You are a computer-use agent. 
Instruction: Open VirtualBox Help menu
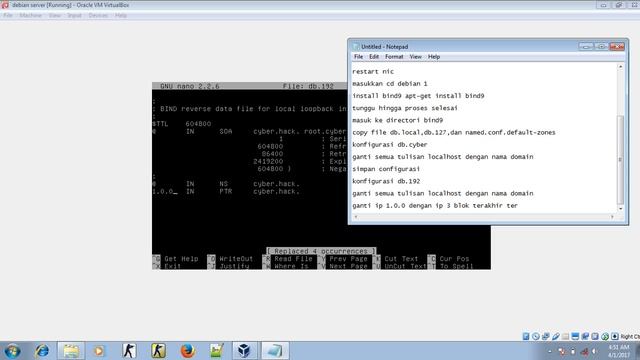coord(121,15)
